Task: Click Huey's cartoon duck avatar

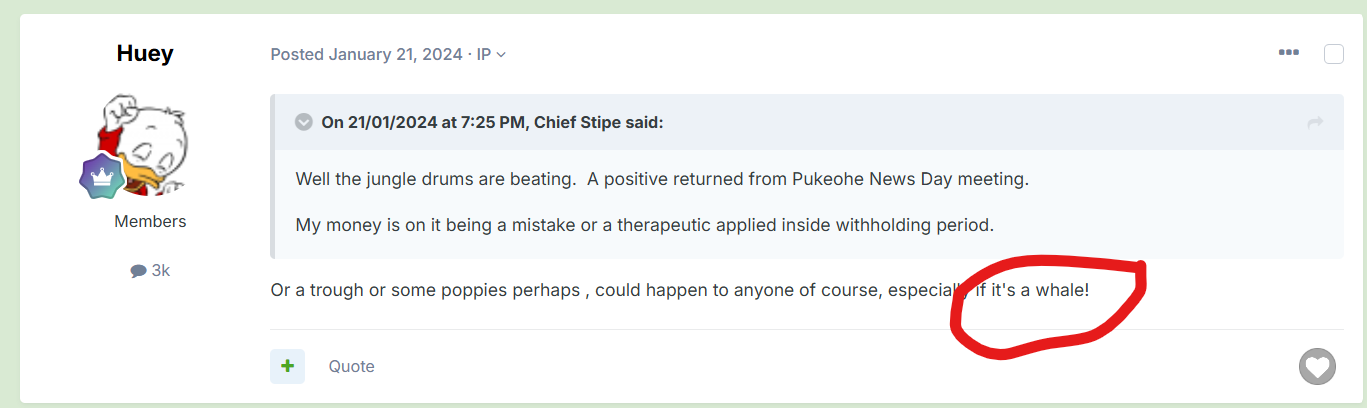Action: coord(143,144)
